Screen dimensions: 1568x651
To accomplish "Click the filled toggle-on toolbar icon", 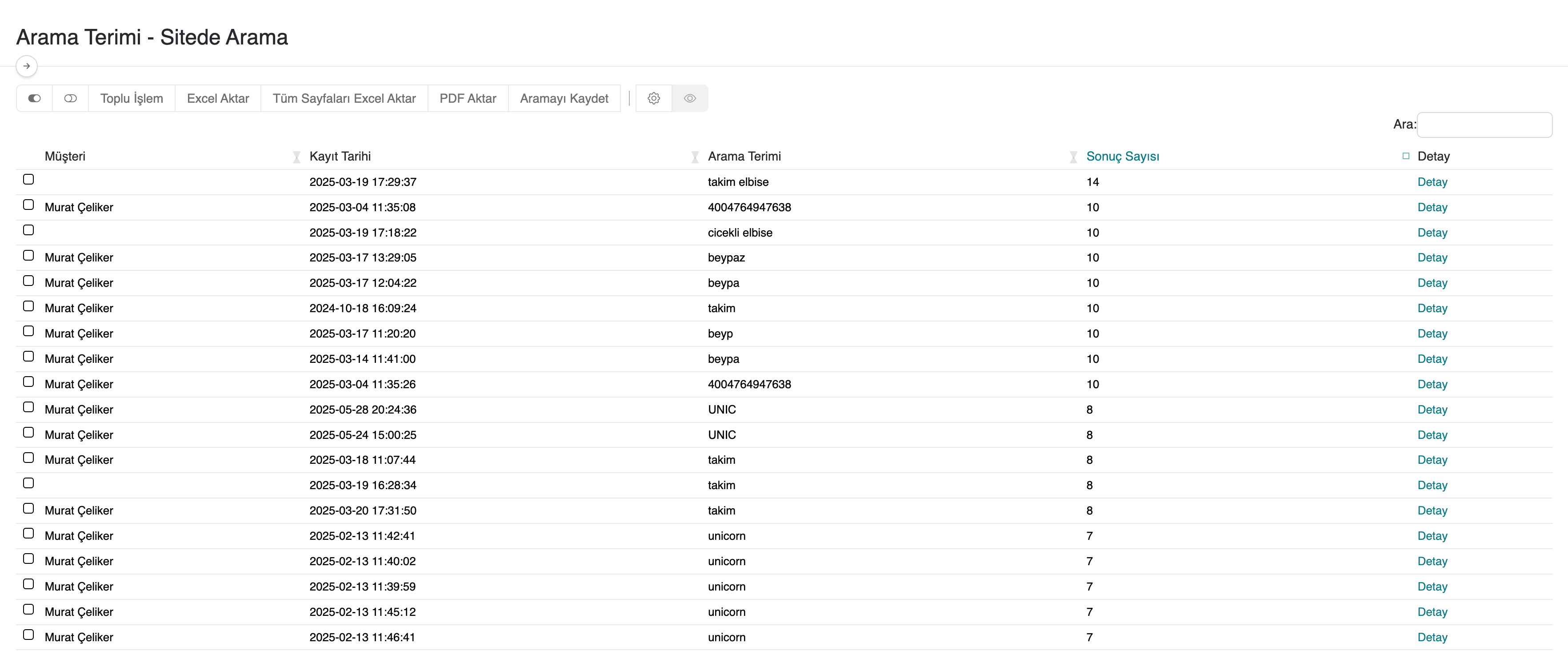I will tap(34, 98).
